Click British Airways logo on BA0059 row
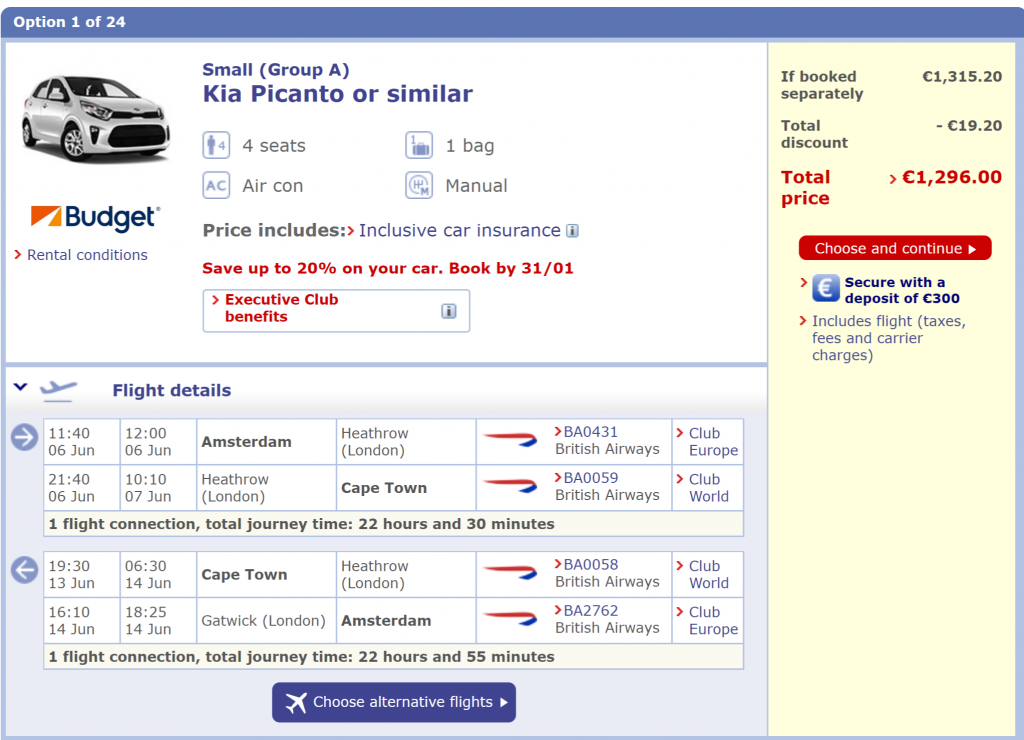Image resolution: width=1024 pixels, height=740 pixels. click(x=510, y=486)
